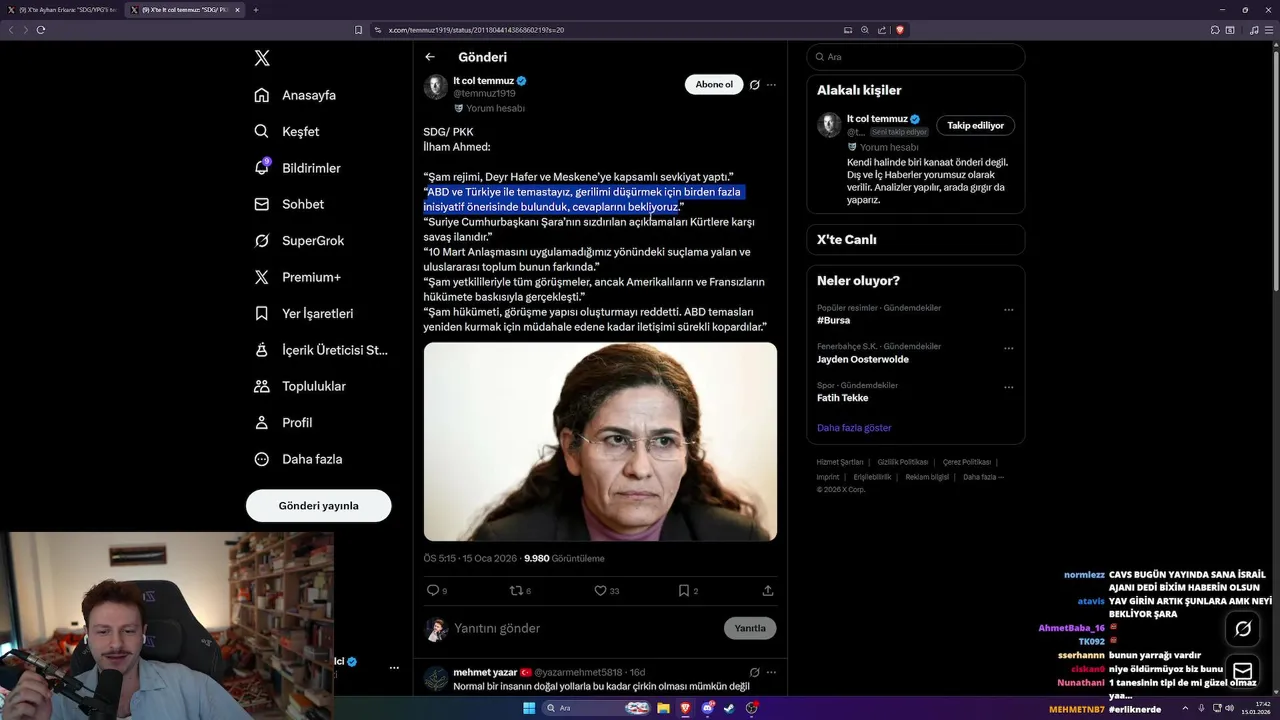
Task: Open floating Grok button
Action: [1243, 629]
